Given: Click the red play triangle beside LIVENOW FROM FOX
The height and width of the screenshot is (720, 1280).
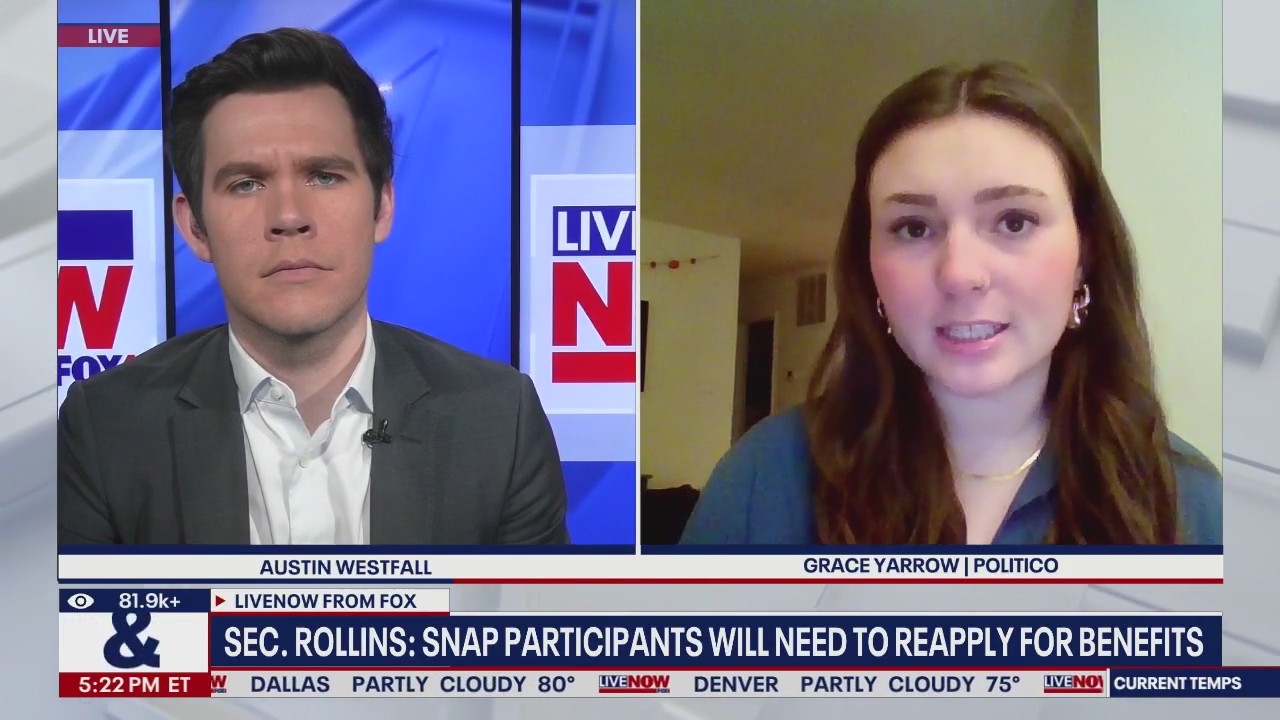Looking at the screenshot, I should (219, 602).
